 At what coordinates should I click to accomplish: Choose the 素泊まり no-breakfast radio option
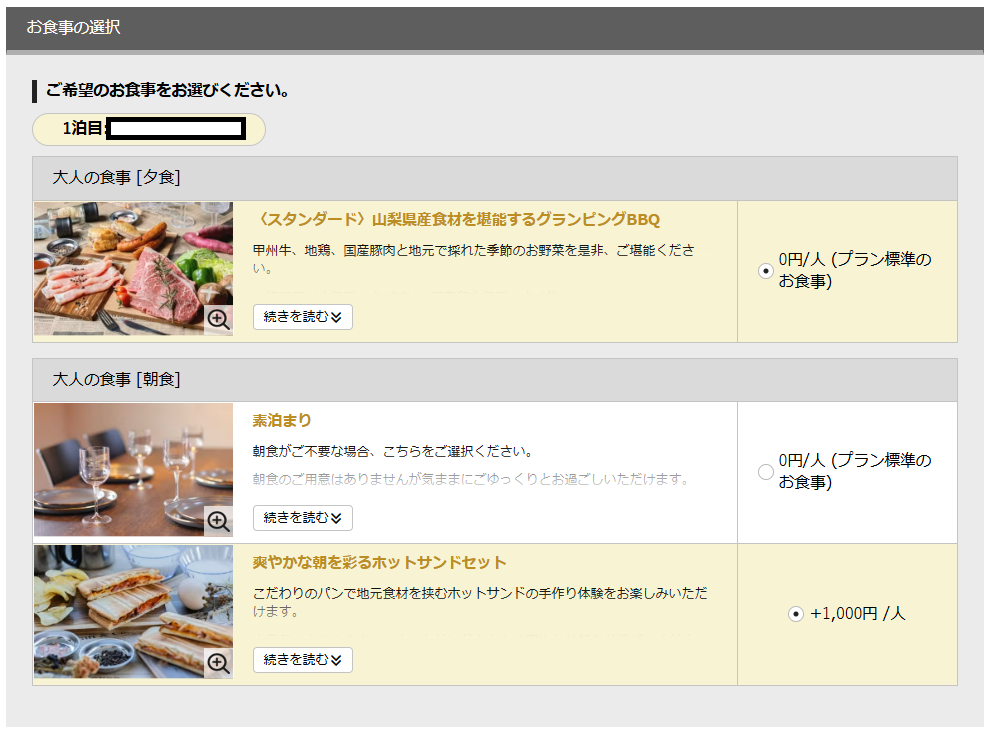766,472
